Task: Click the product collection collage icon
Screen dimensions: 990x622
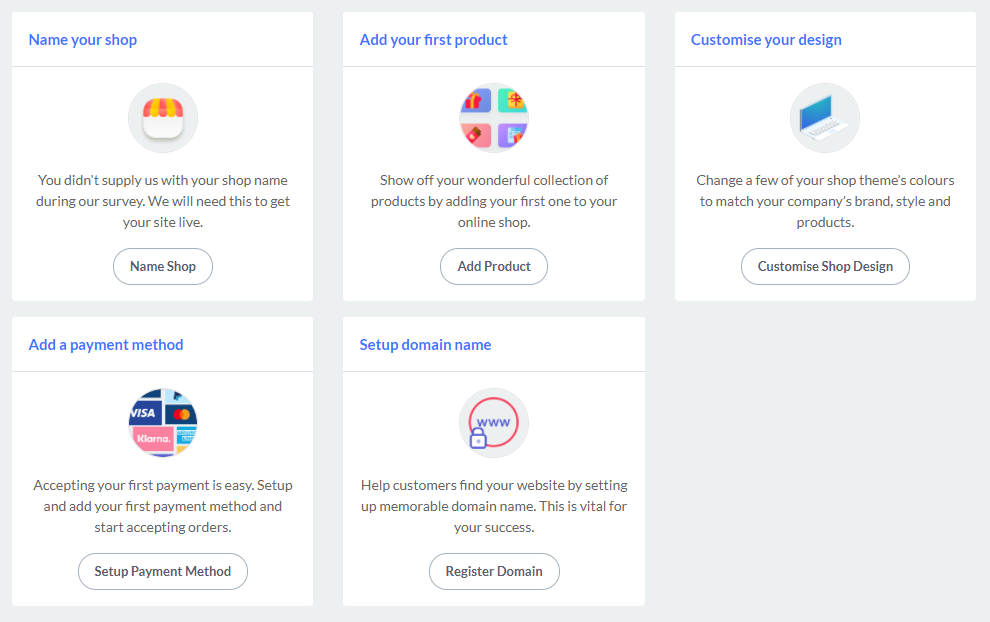Action: click(493, 117)
